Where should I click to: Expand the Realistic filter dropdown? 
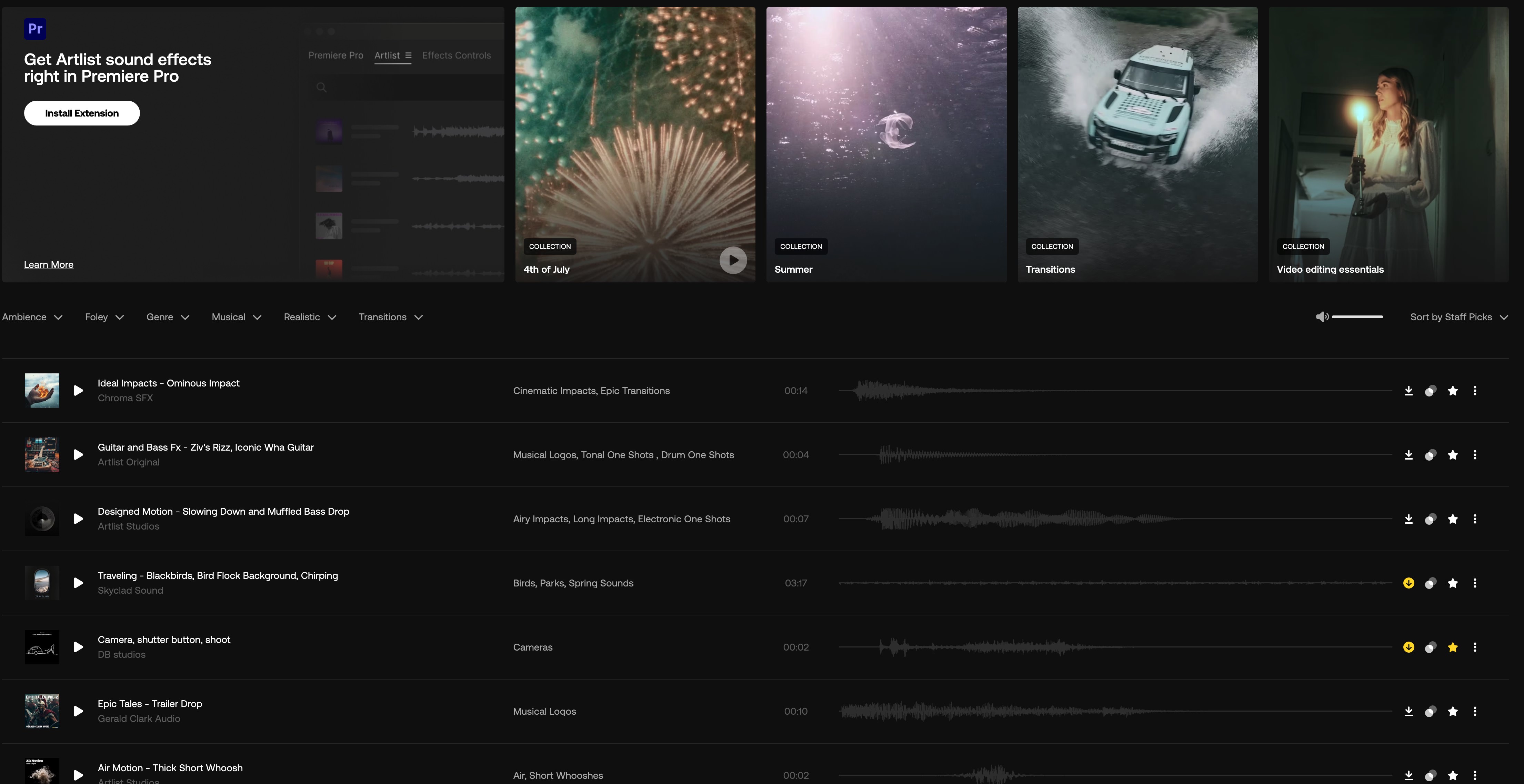pos(310,317)
